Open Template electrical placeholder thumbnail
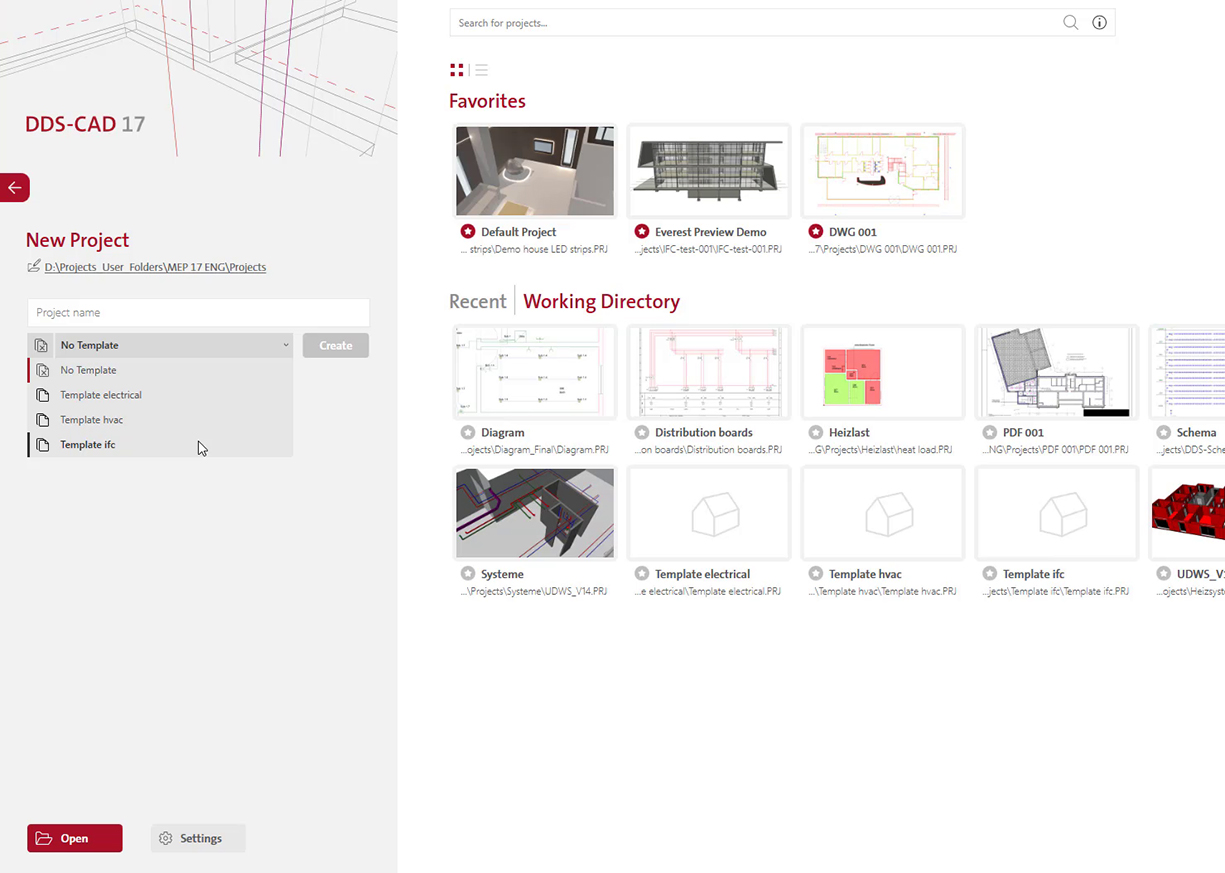The height and width of the screenshot is (873, 1225). pyautogui.click(x=709, y=514)
